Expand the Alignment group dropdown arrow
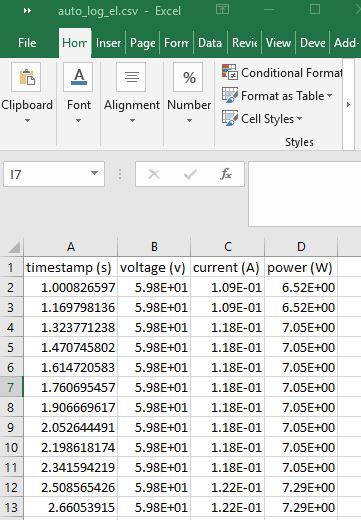 tap(132, 120)
